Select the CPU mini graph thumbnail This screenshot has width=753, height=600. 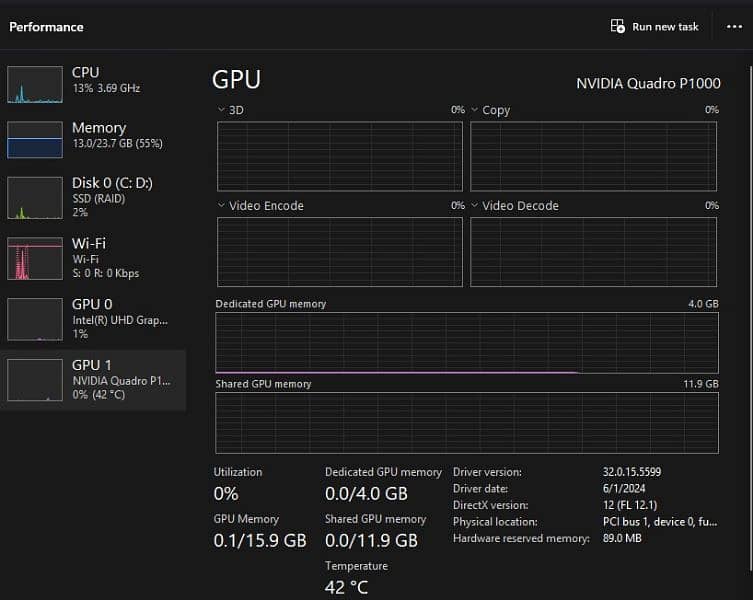(35, 85)
